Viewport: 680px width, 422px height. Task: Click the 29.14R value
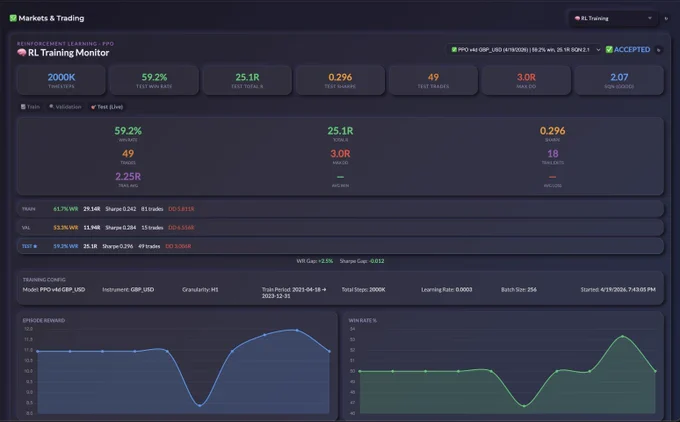click(x=92, y=209)
